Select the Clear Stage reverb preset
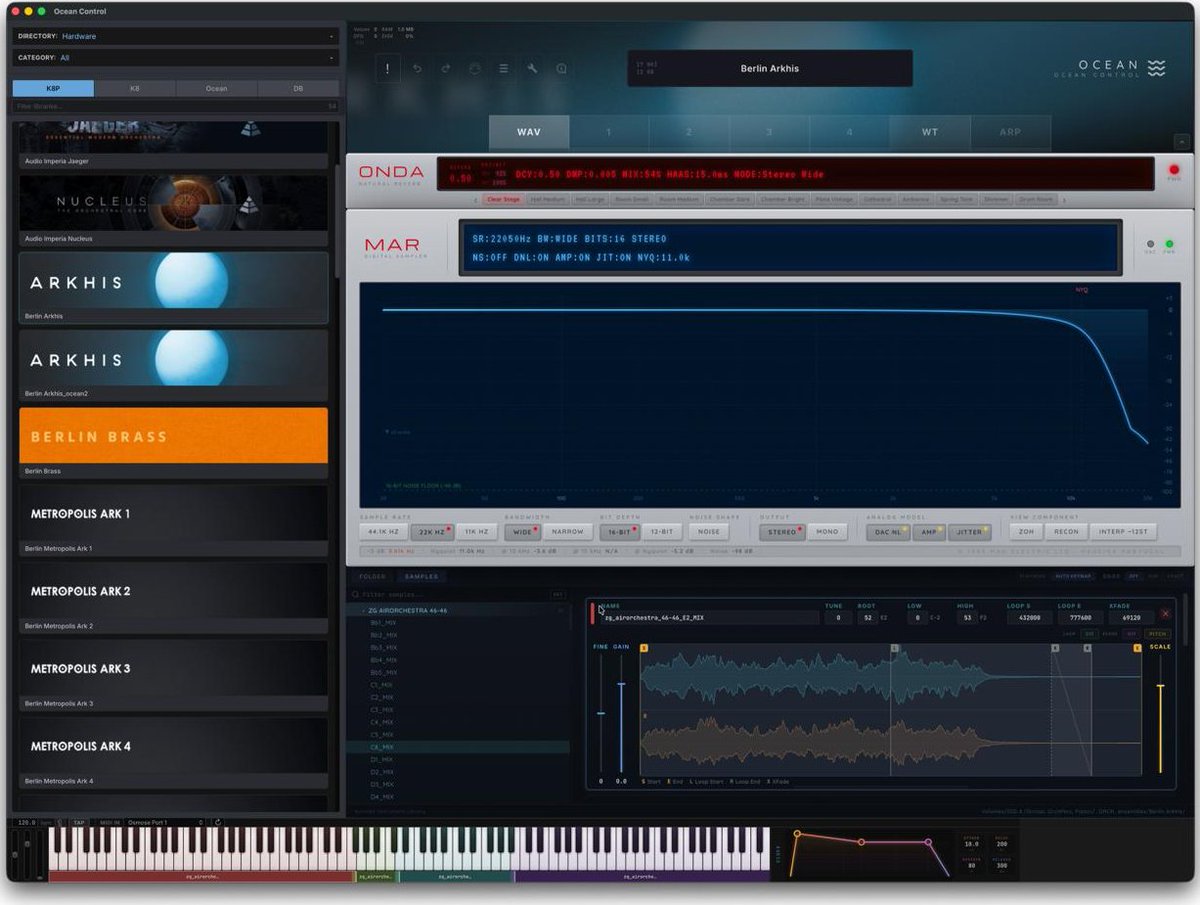This screenshot has width=1200, height=905. (503, 200)
